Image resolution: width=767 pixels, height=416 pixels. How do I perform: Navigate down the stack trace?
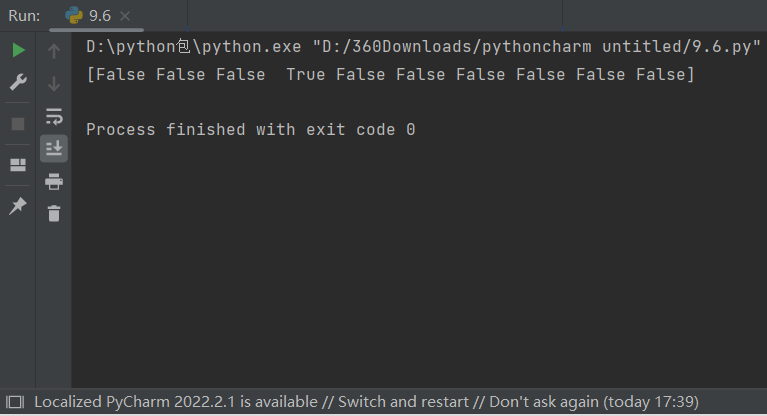pyautogui.click(x=54, y=84)
